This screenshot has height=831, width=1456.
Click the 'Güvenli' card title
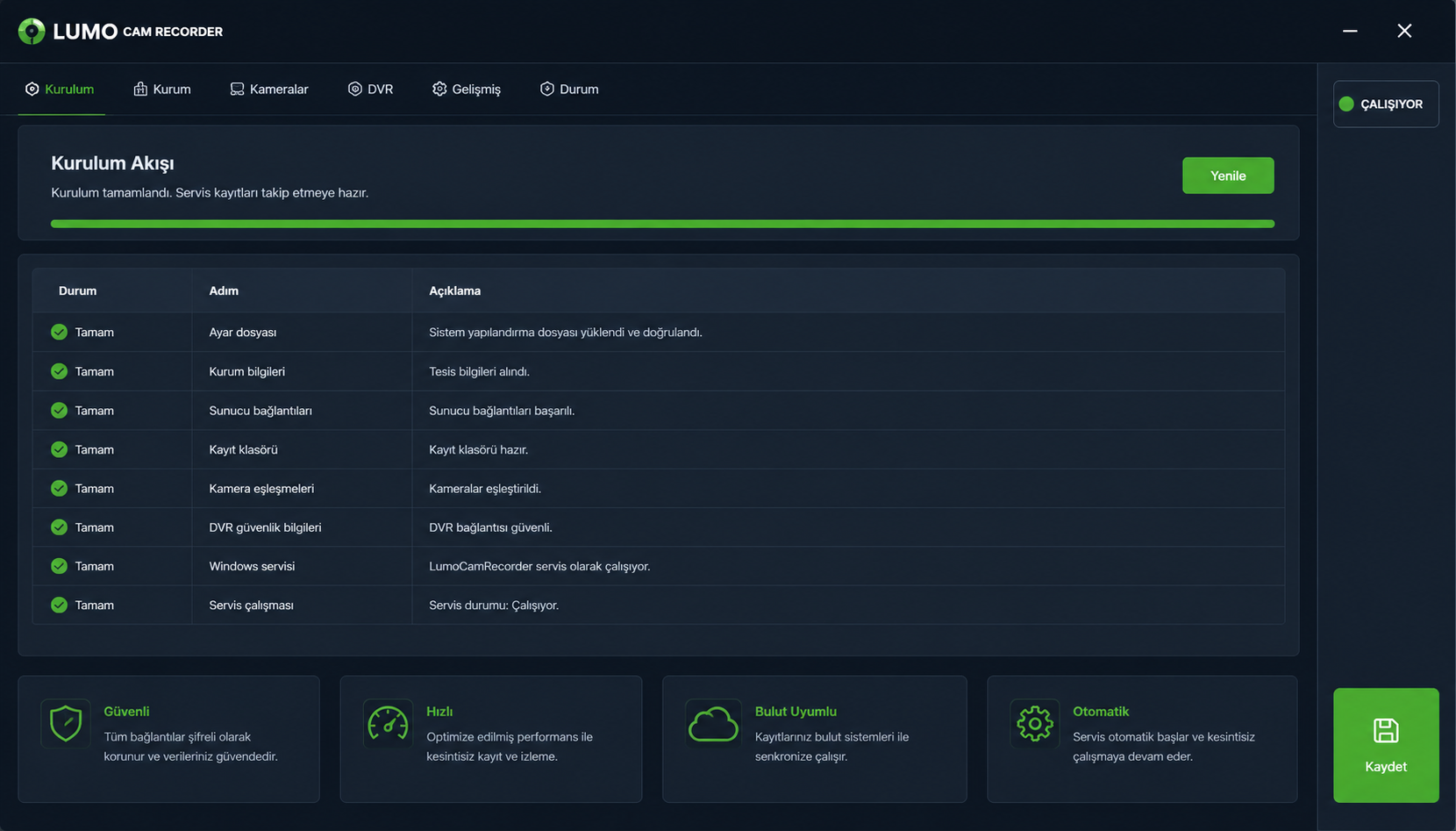(x=126, y=711)
